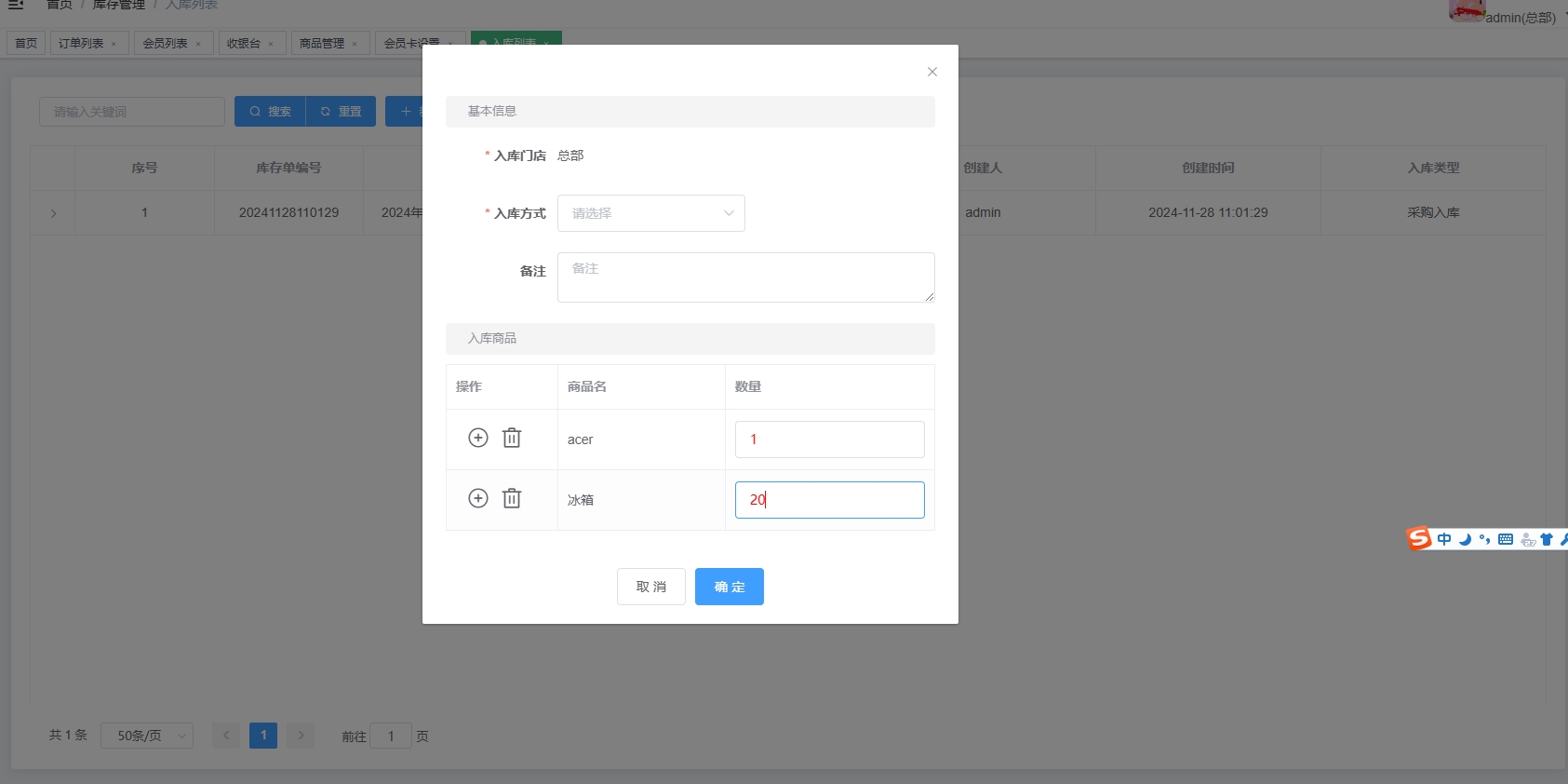The width and height of the screenshot is (1568, 784).
Task: Open the Sogou soft keyboard icon
Action: coord(1506,539)
